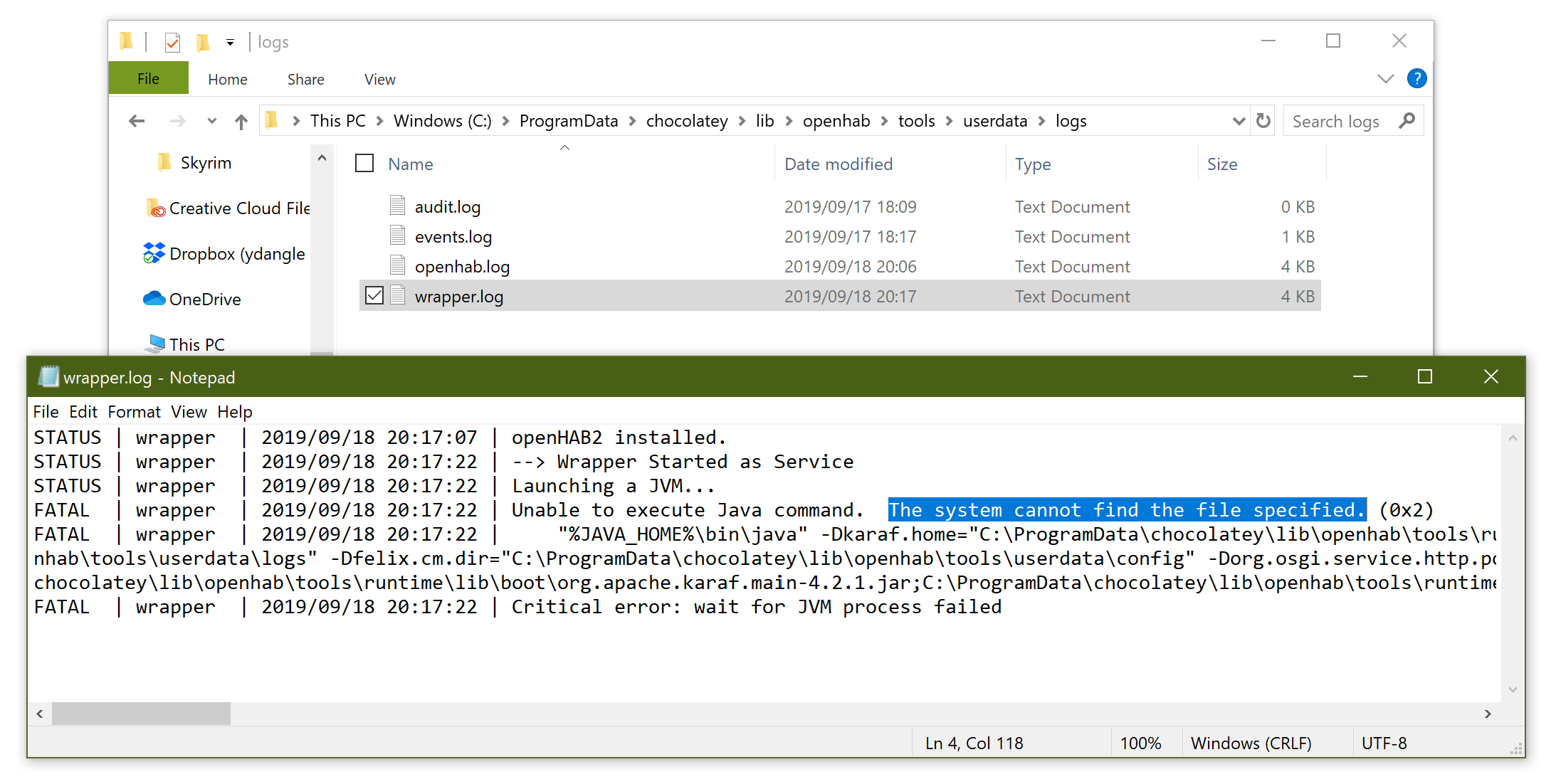
Task: Click navigation pane scroll up arrow
Action: click(322, 159)
